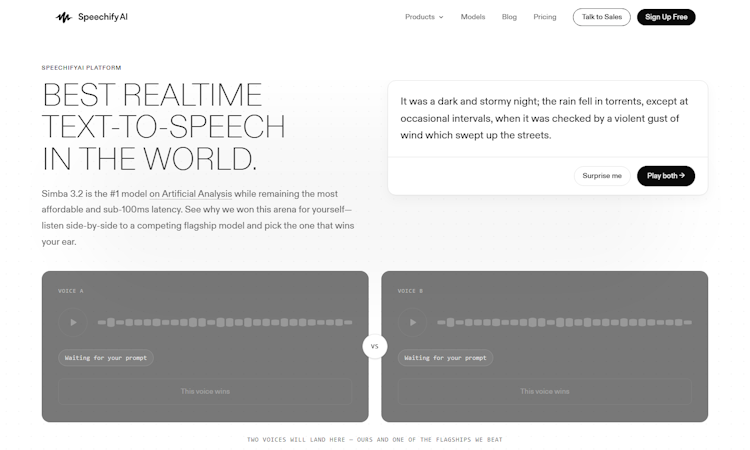750x450 pixels.
Task: Click the 'TWO VOICES WILL LAND HERE' caption
Action: click(x=375, y=439)
